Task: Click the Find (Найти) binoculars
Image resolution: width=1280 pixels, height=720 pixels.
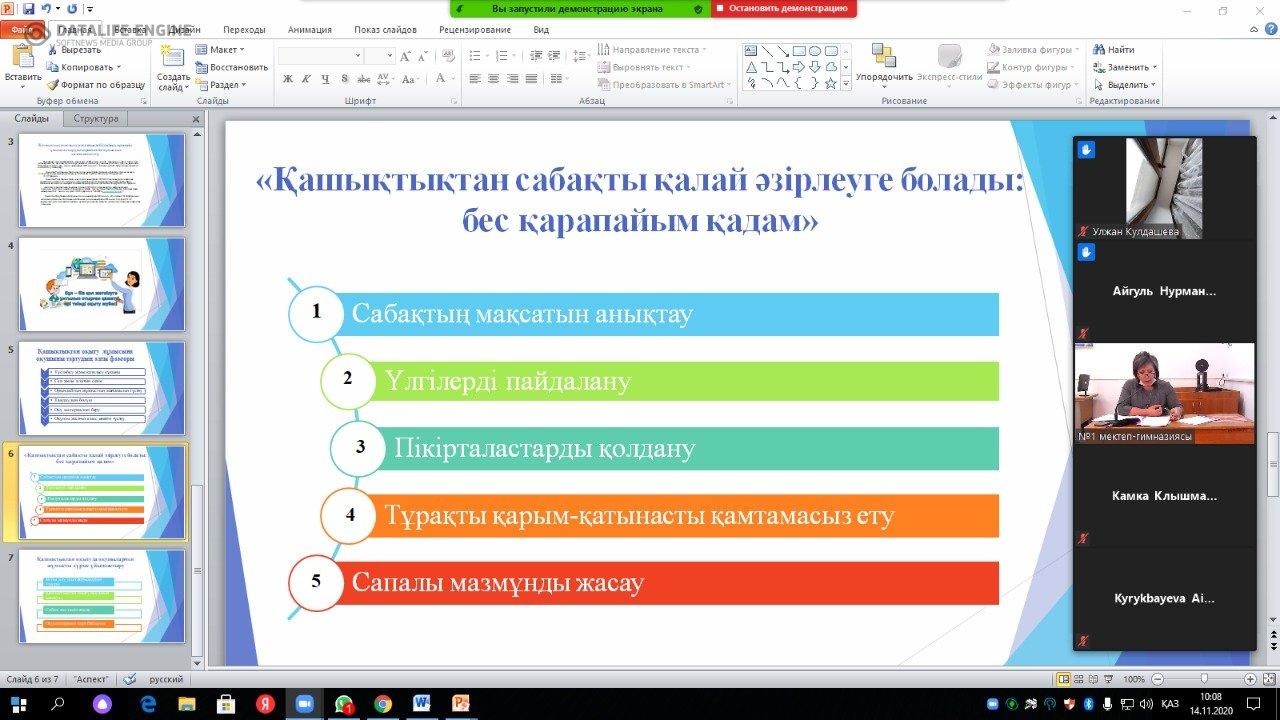Action: tap(1100, 49)
